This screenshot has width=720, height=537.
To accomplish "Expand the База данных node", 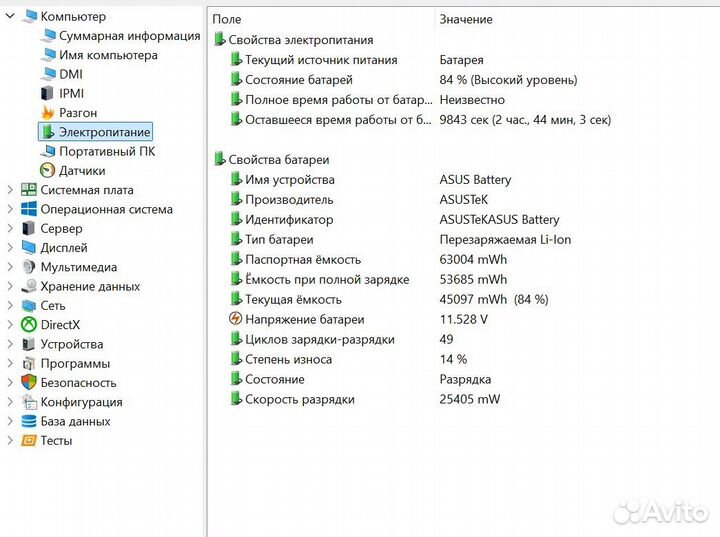I will (10, 421).
